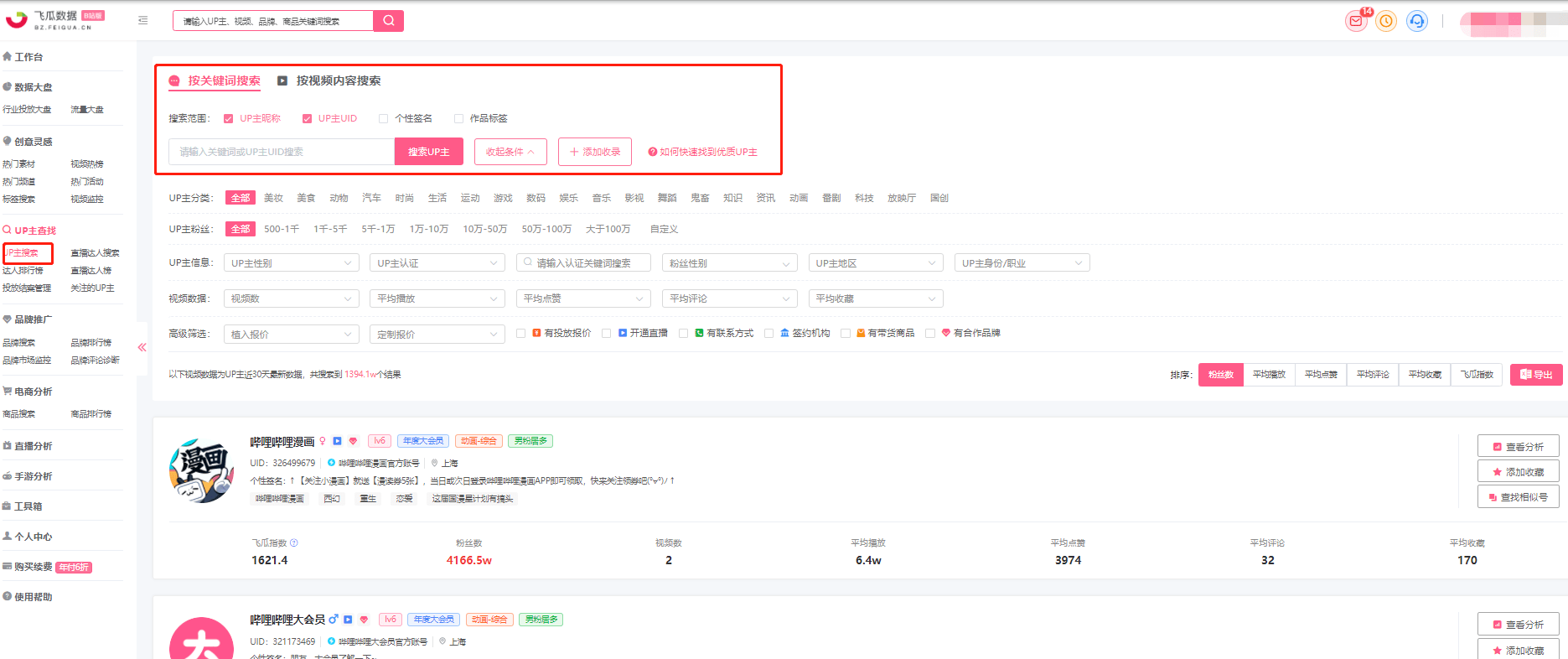Open the 视频数 dropdown
The height and width of the screenshot is (659, 1568).
pyautogui.click(x=292, y=298)
